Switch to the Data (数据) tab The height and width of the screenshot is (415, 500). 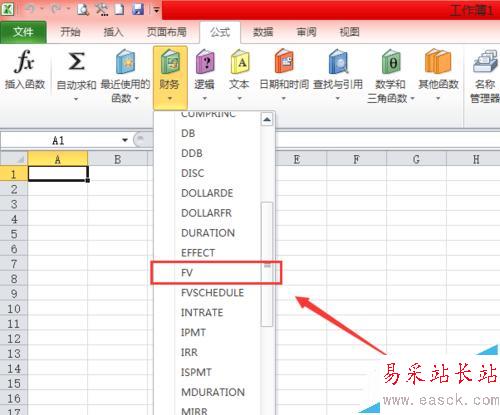(263, 32)
